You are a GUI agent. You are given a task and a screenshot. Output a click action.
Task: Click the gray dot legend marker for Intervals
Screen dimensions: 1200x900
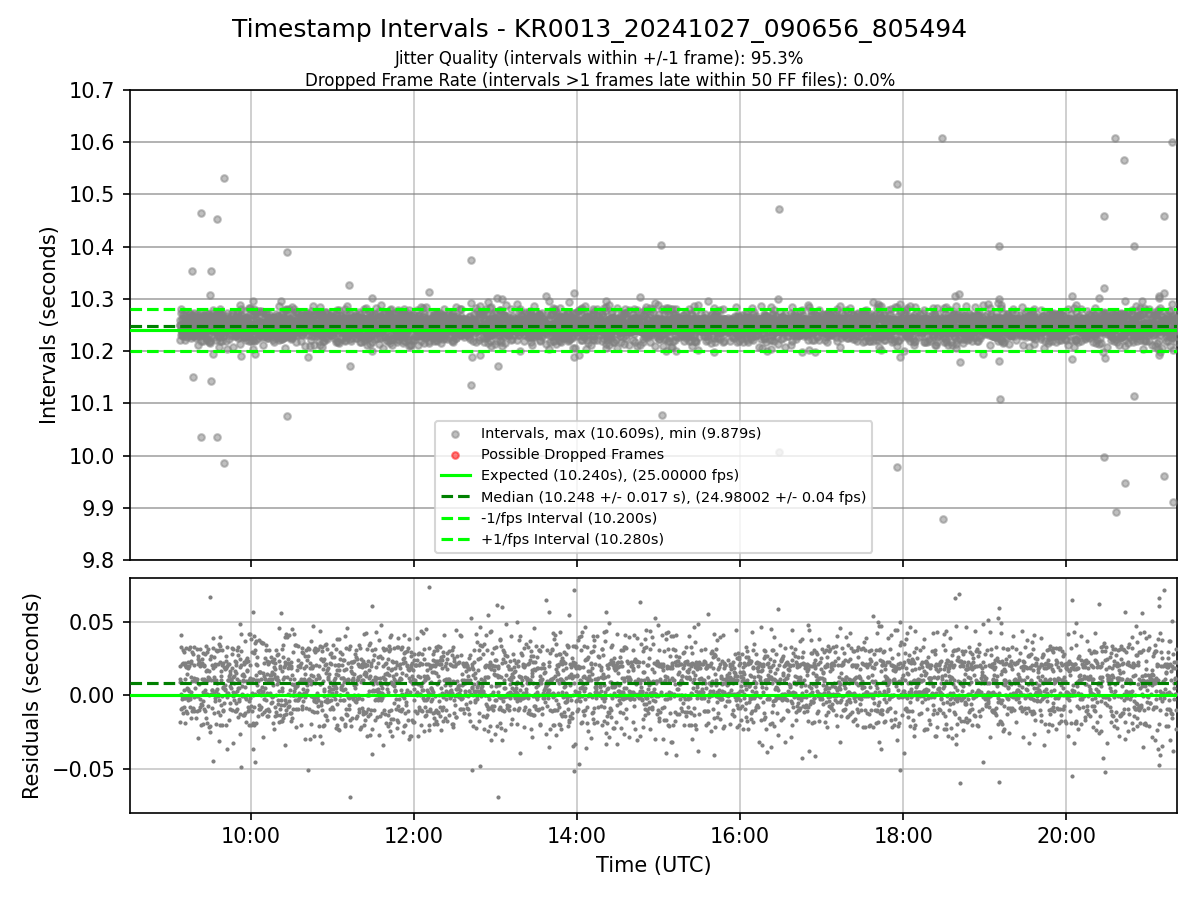pos(455,434)
